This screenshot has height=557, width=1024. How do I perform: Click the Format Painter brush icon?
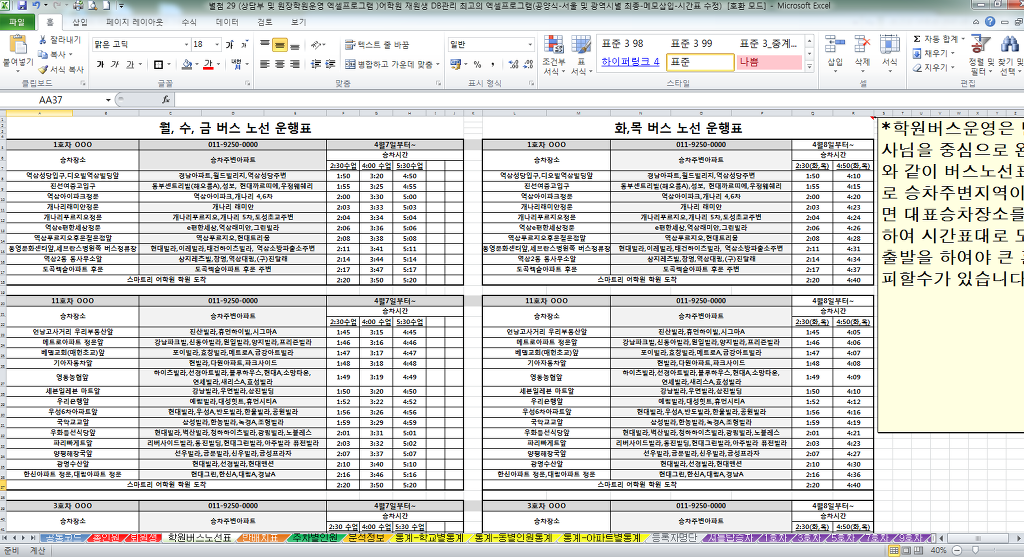45,70
